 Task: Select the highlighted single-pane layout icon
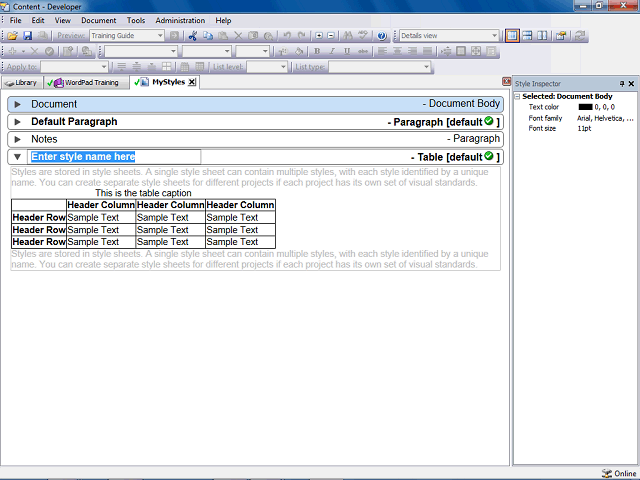[x=512, y=36]
